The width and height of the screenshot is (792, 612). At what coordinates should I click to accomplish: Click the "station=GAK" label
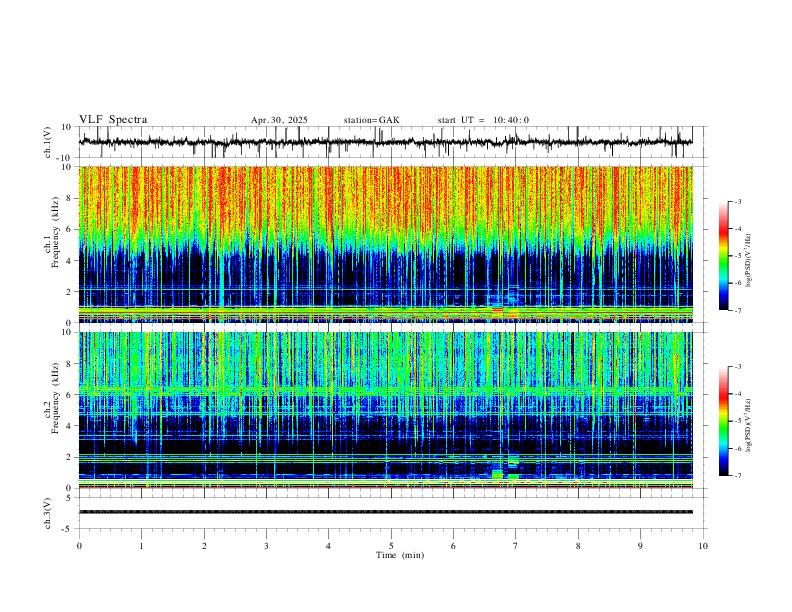coord(371,120)
